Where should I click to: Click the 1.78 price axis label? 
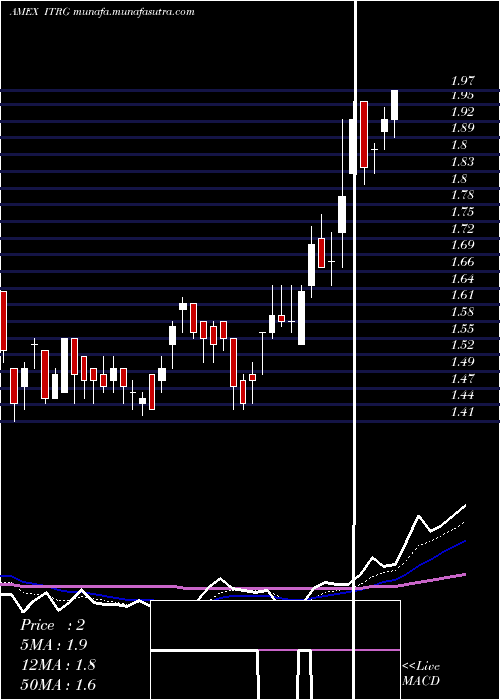pyautogui.click(x=462, y=195)
